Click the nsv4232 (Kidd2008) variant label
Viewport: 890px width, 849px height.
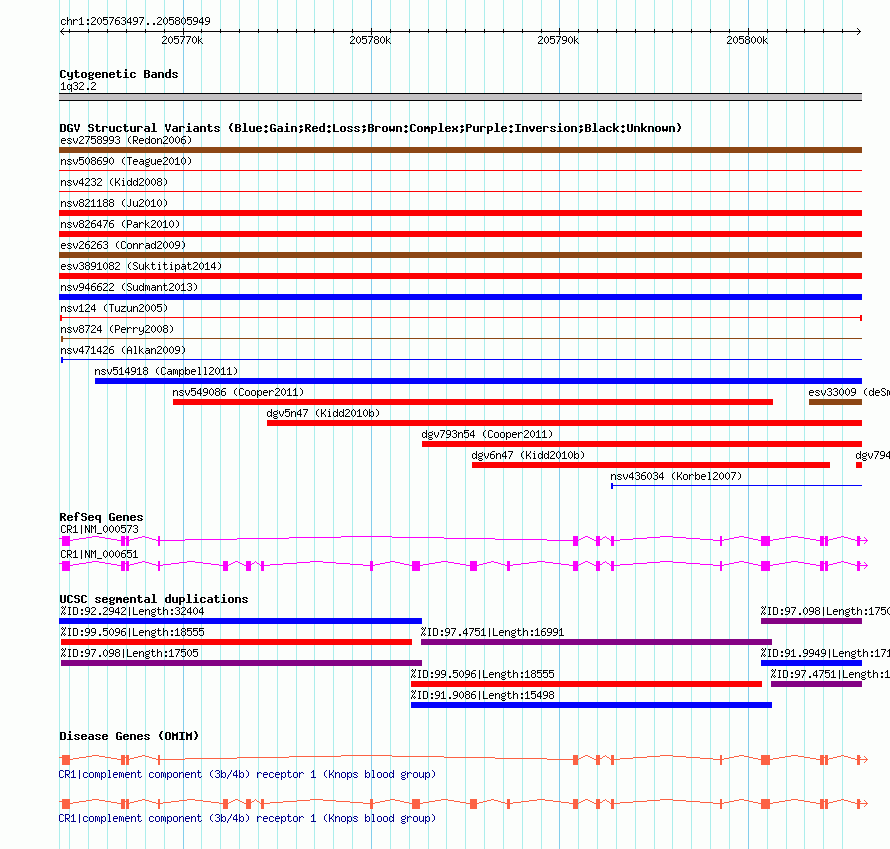[x=114, y=182]
